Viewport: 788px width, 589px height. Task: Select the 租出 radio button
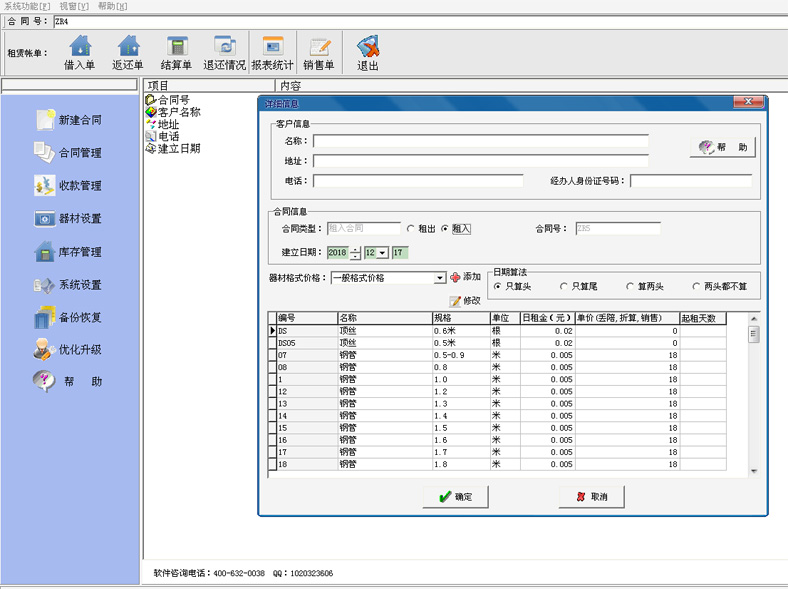point(411,229)
